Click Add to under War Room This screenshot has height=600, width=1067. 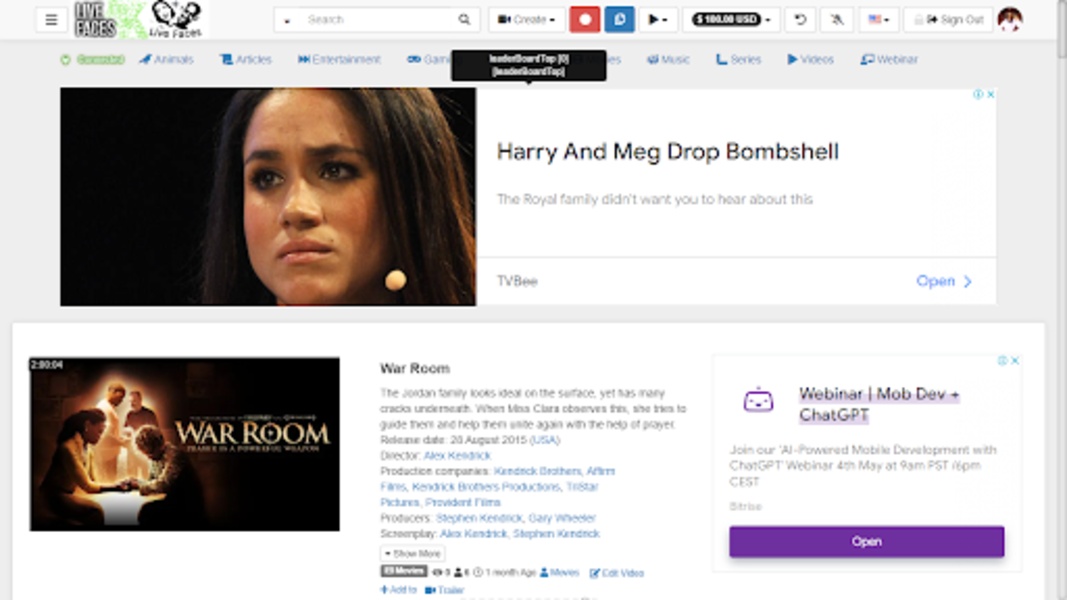(x=398, y=590)
